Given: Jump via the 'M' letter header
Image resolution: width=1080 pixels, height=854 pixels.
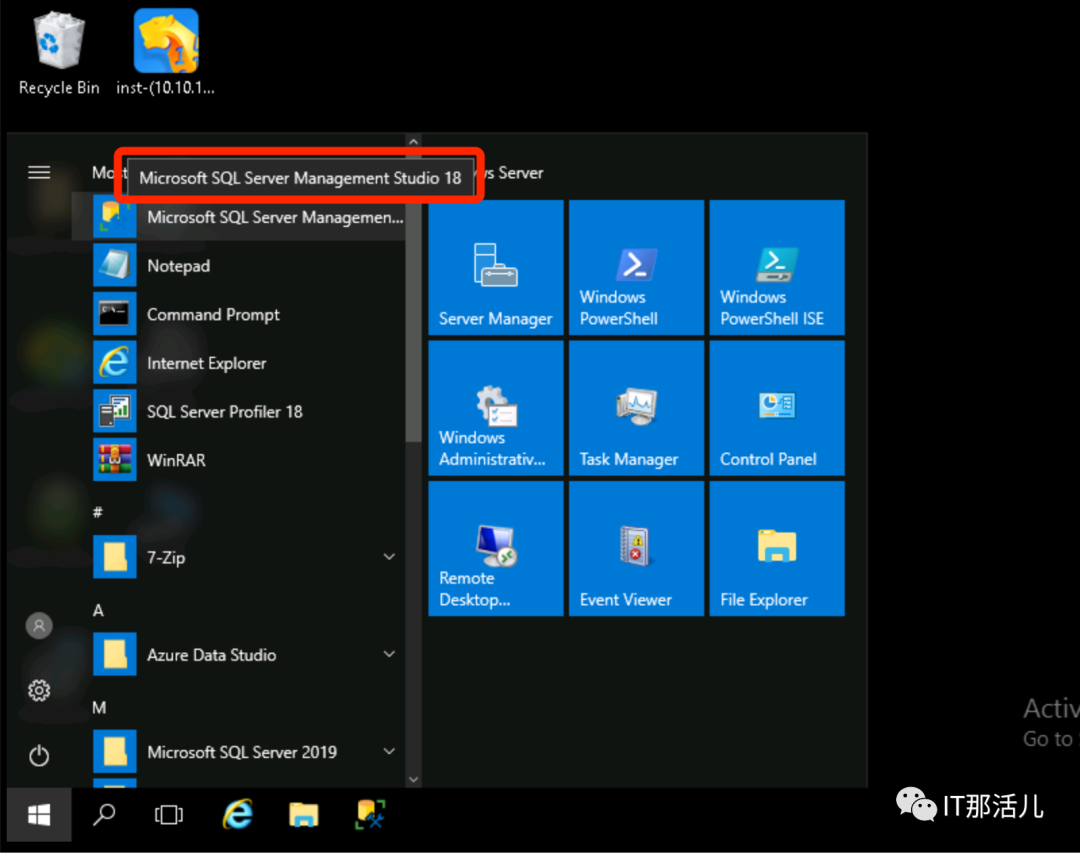Looking at the screenshot, I should point(99,707).
